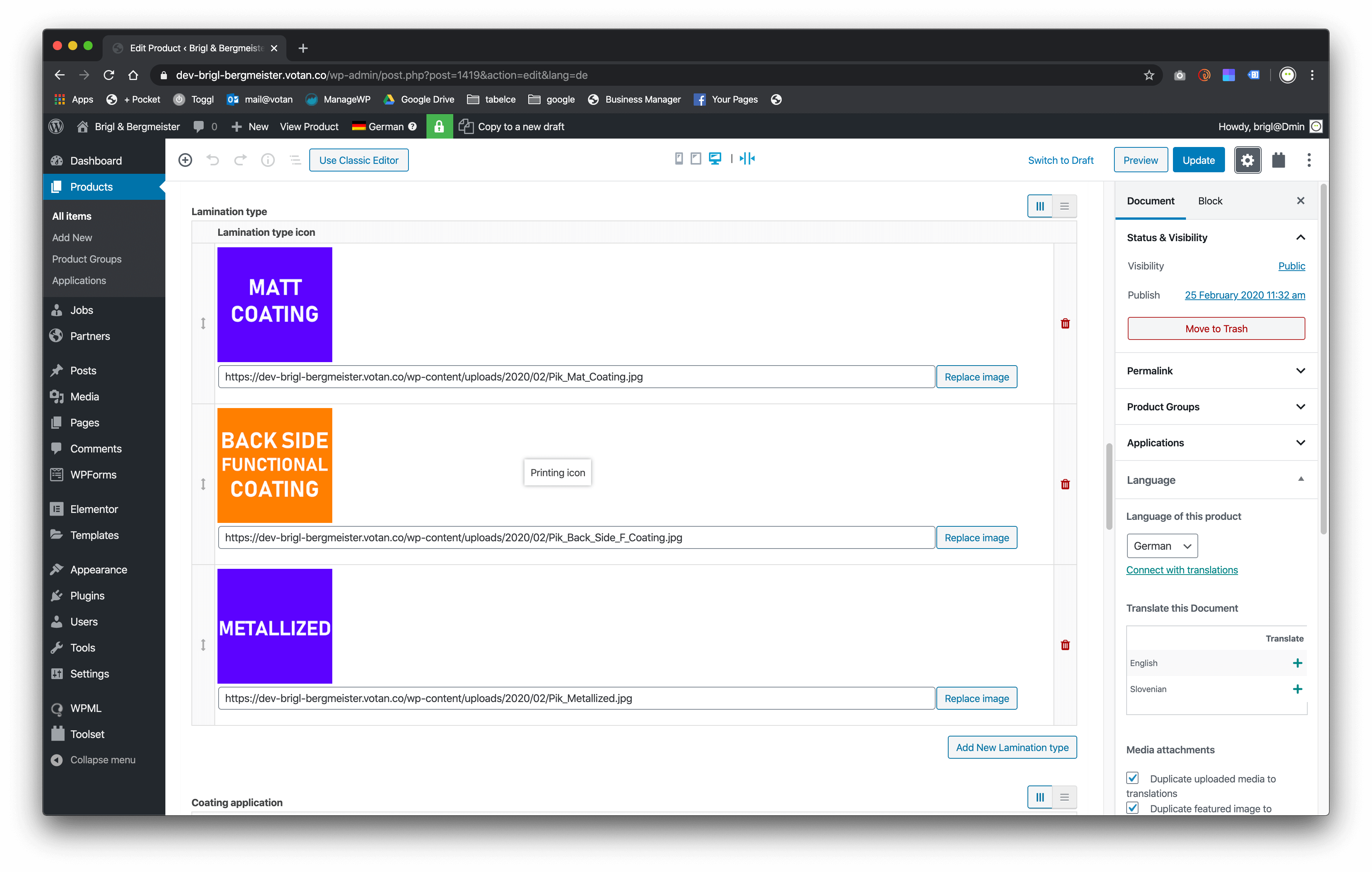Add English translation plus icon
Screen dimensions: 1372x872
point(1297,663)
